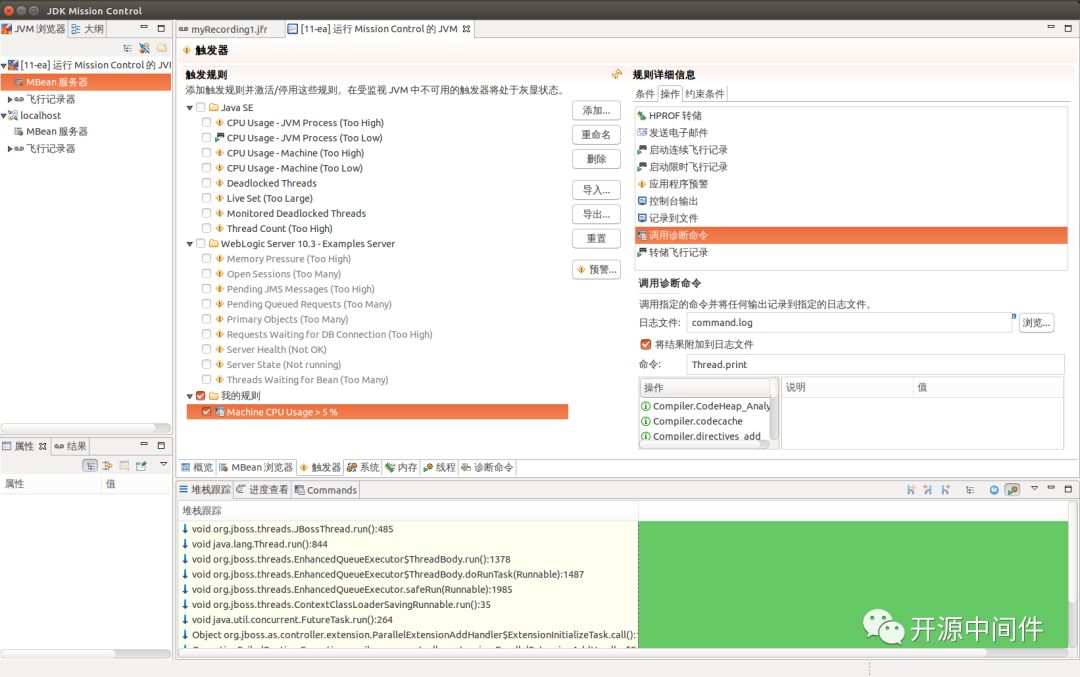Screen dimensions: 1080x677
Task: Collapse the [11-ea] Mission Control JVM node
Action: click(3, 65)
